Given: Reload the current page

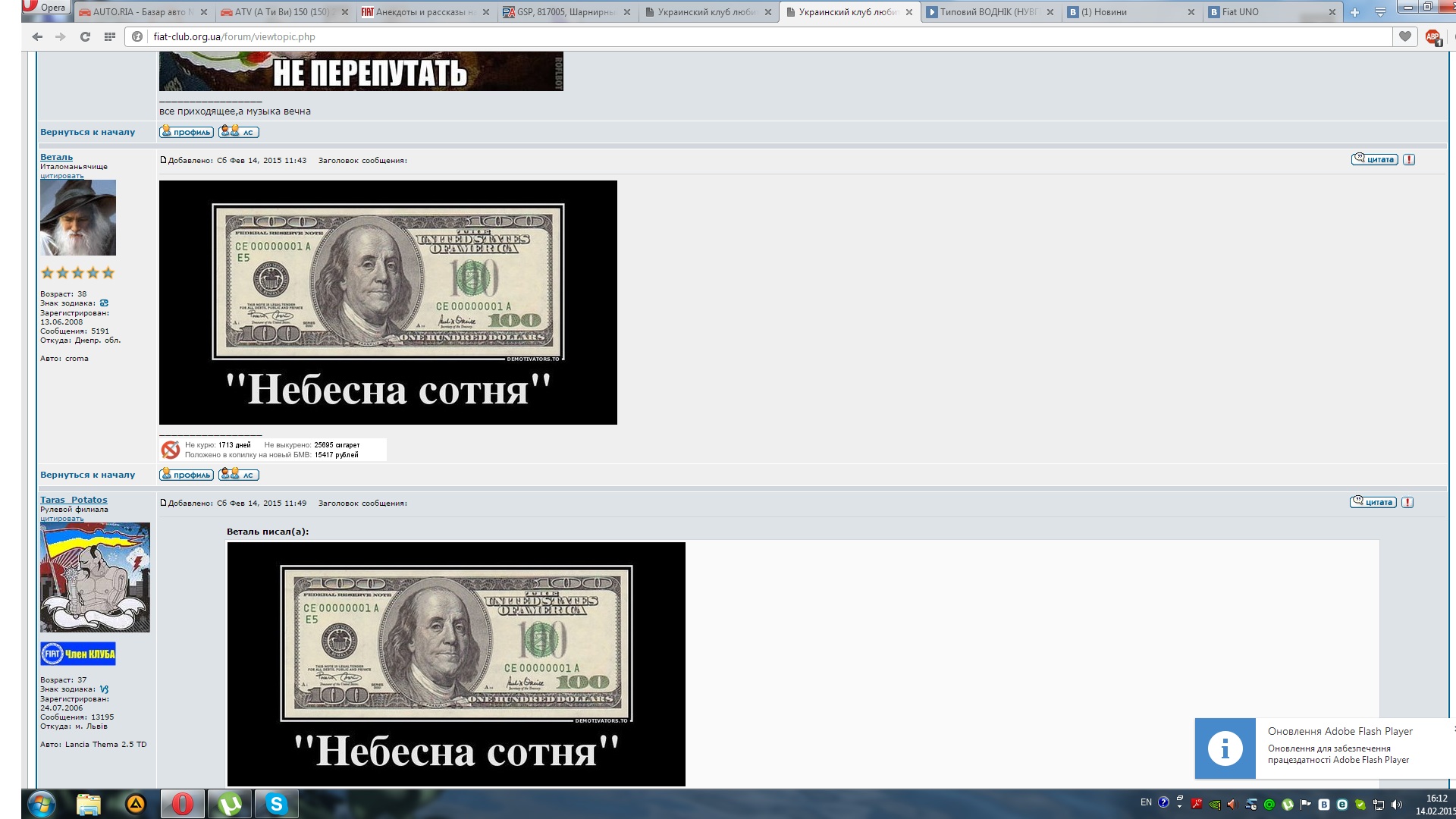Looking at the screenshot, I should point(85,36).
